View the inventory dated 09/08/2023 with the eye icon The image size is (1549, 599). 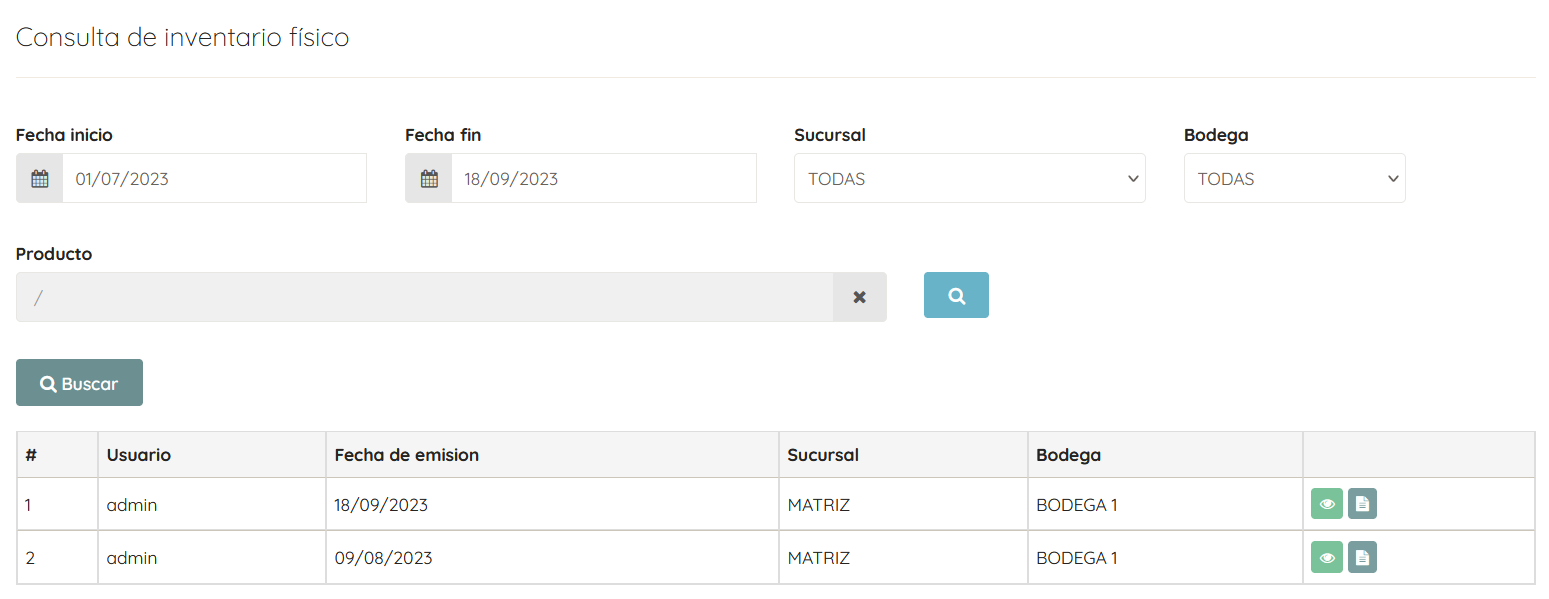pos(1327,557)
